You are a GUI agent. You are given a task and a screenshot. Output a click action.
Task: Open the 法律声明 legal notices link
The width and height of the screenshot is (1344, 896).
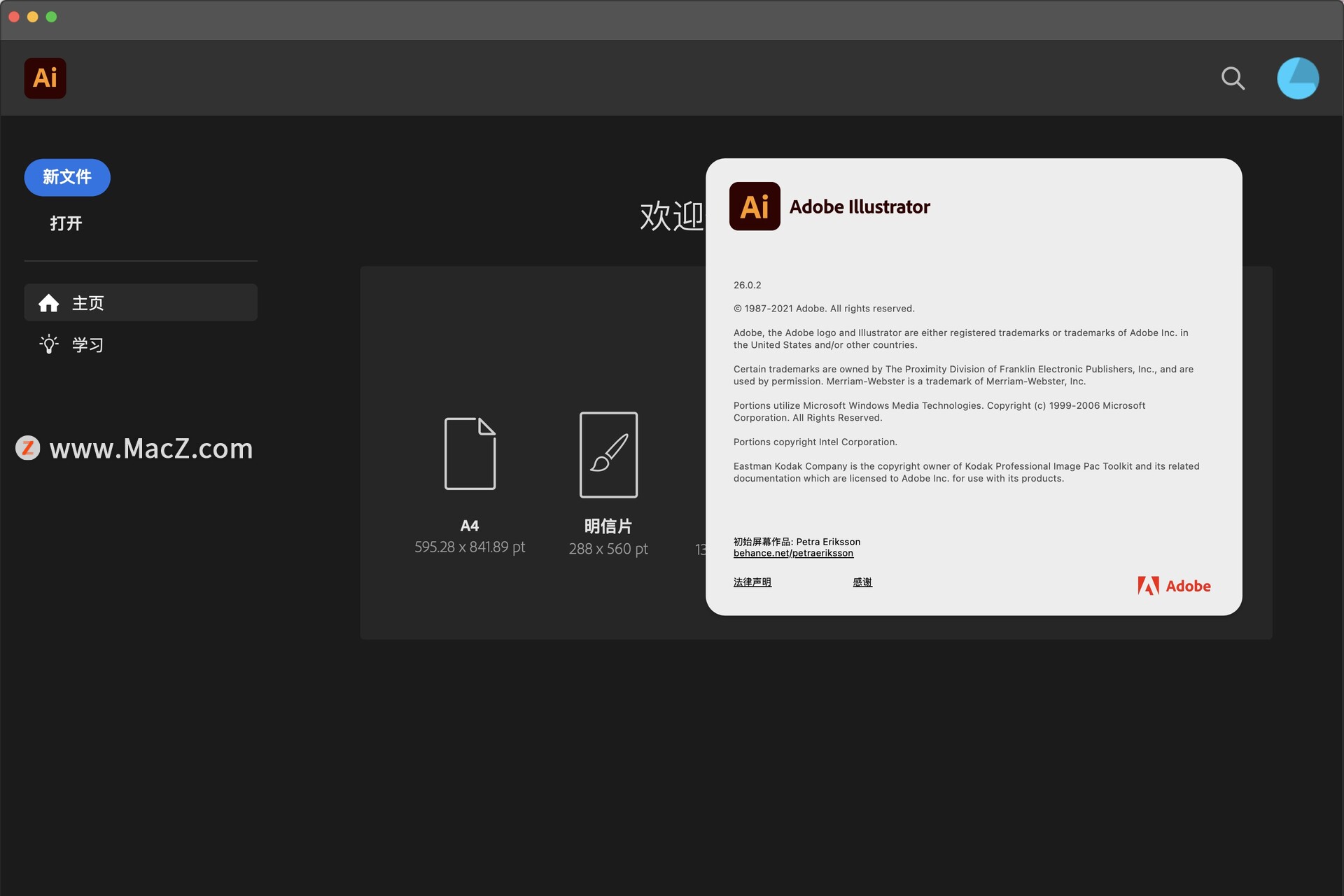coord(752,582)
